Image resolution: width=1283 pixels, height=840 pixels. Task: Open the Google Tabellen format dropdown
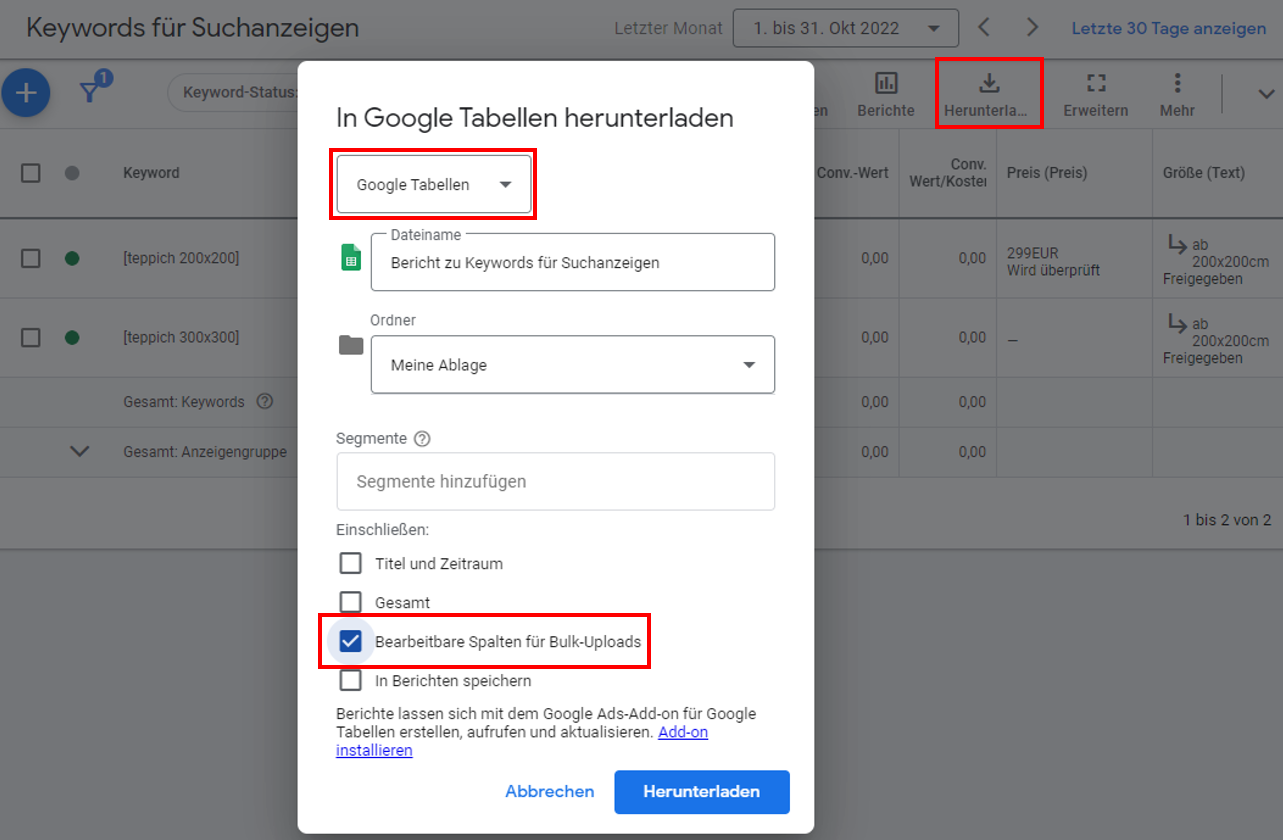click(434, 184)
